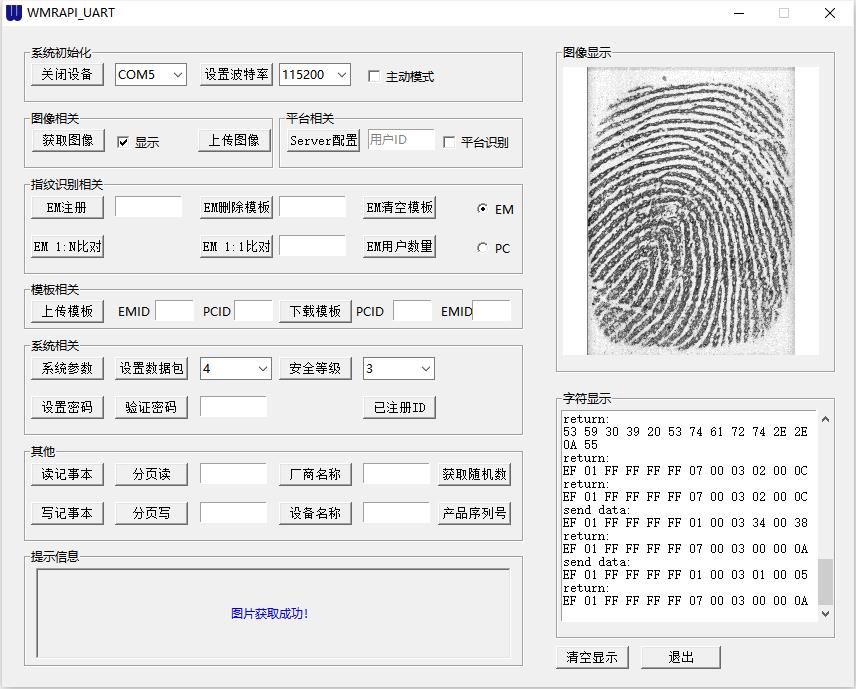Run EM 1:N比对 fingerprint matching
Screen dimensions: 856x689
(65, 246)
